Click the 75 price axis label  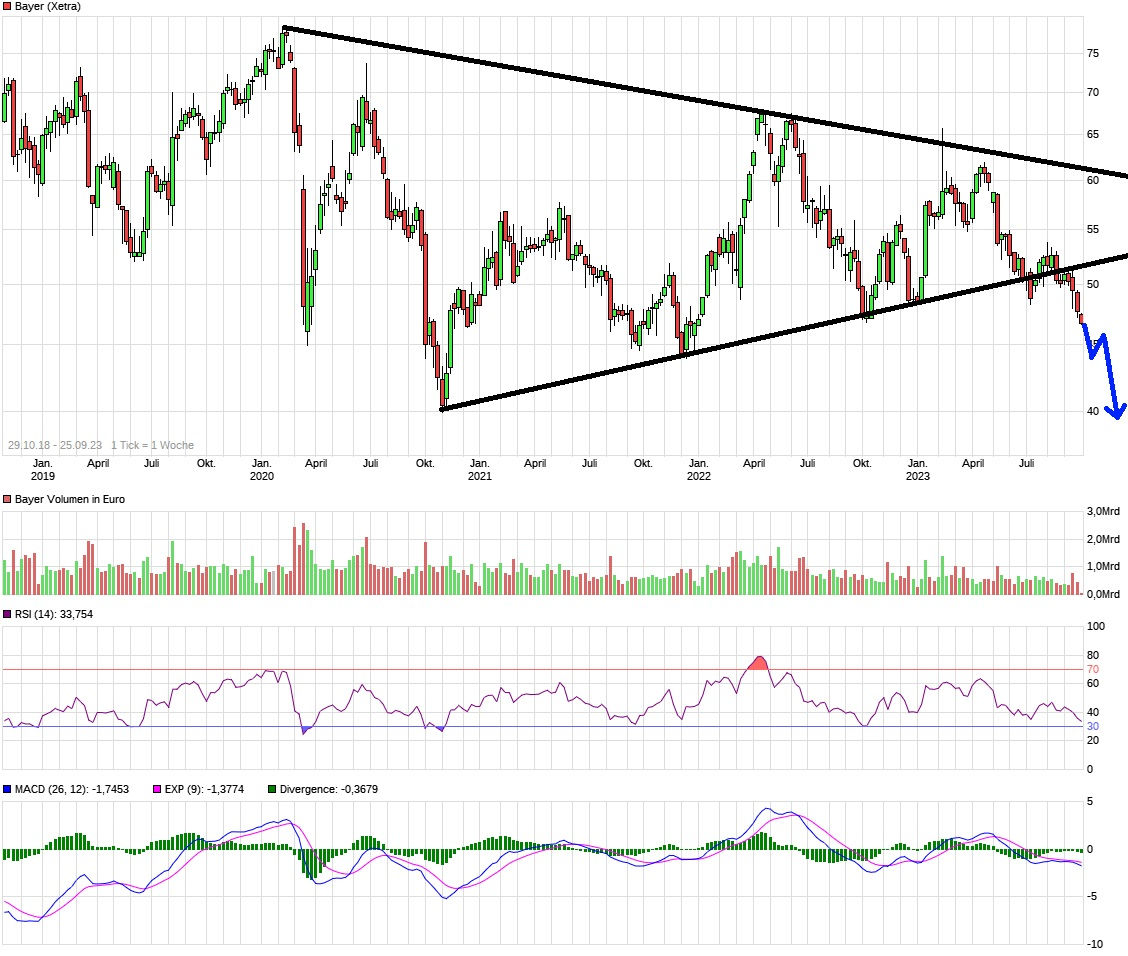coord(1093,53)
